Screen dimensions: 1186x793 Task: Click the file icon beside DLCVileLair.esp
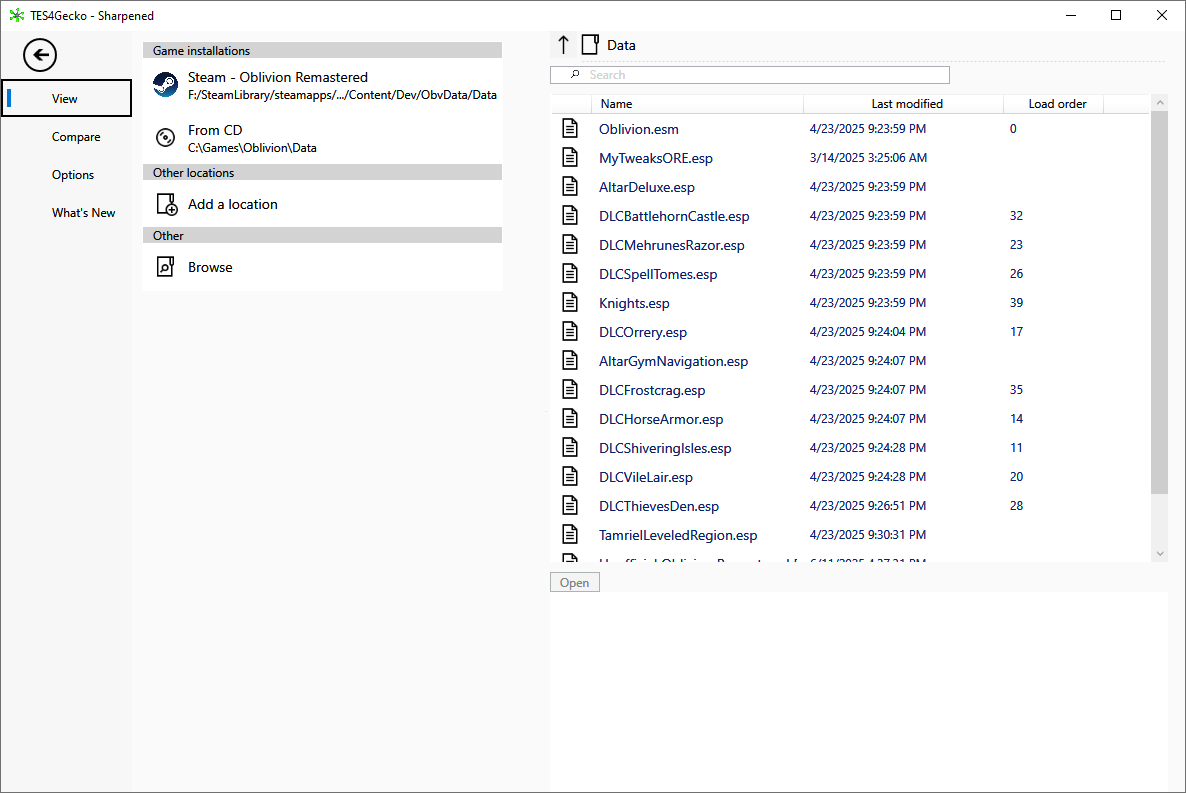(x=570, y=477)
